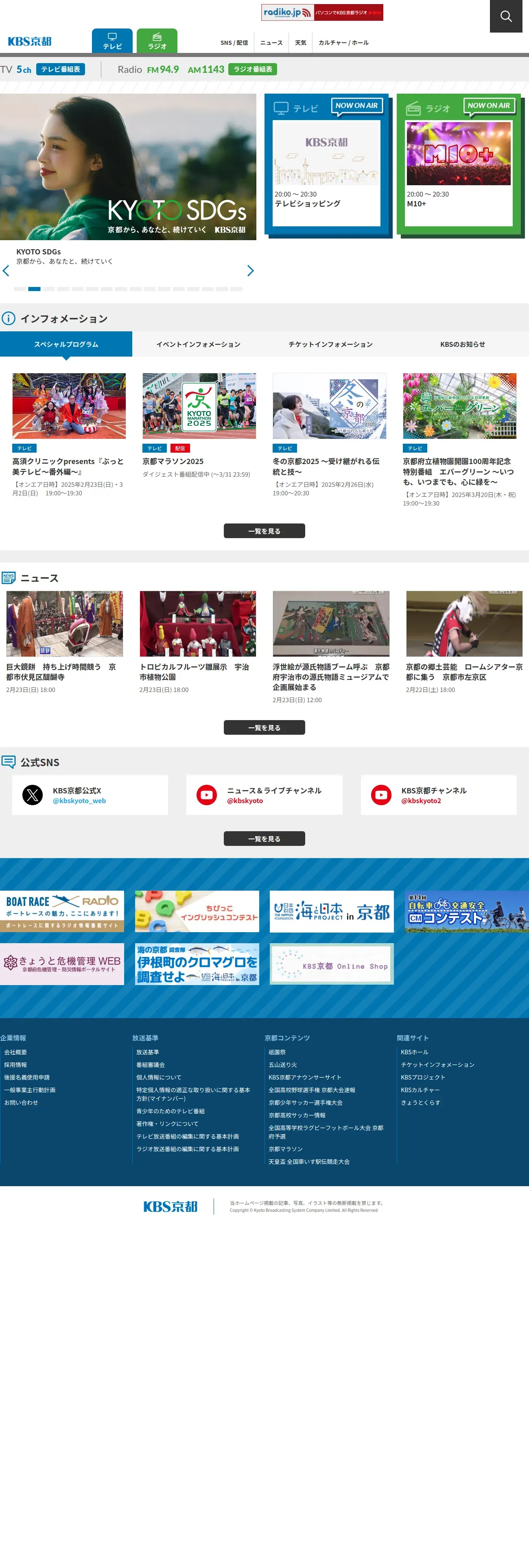Open 伊根町のクロマグロを調査せよ banner

click(x=197, y=964)
